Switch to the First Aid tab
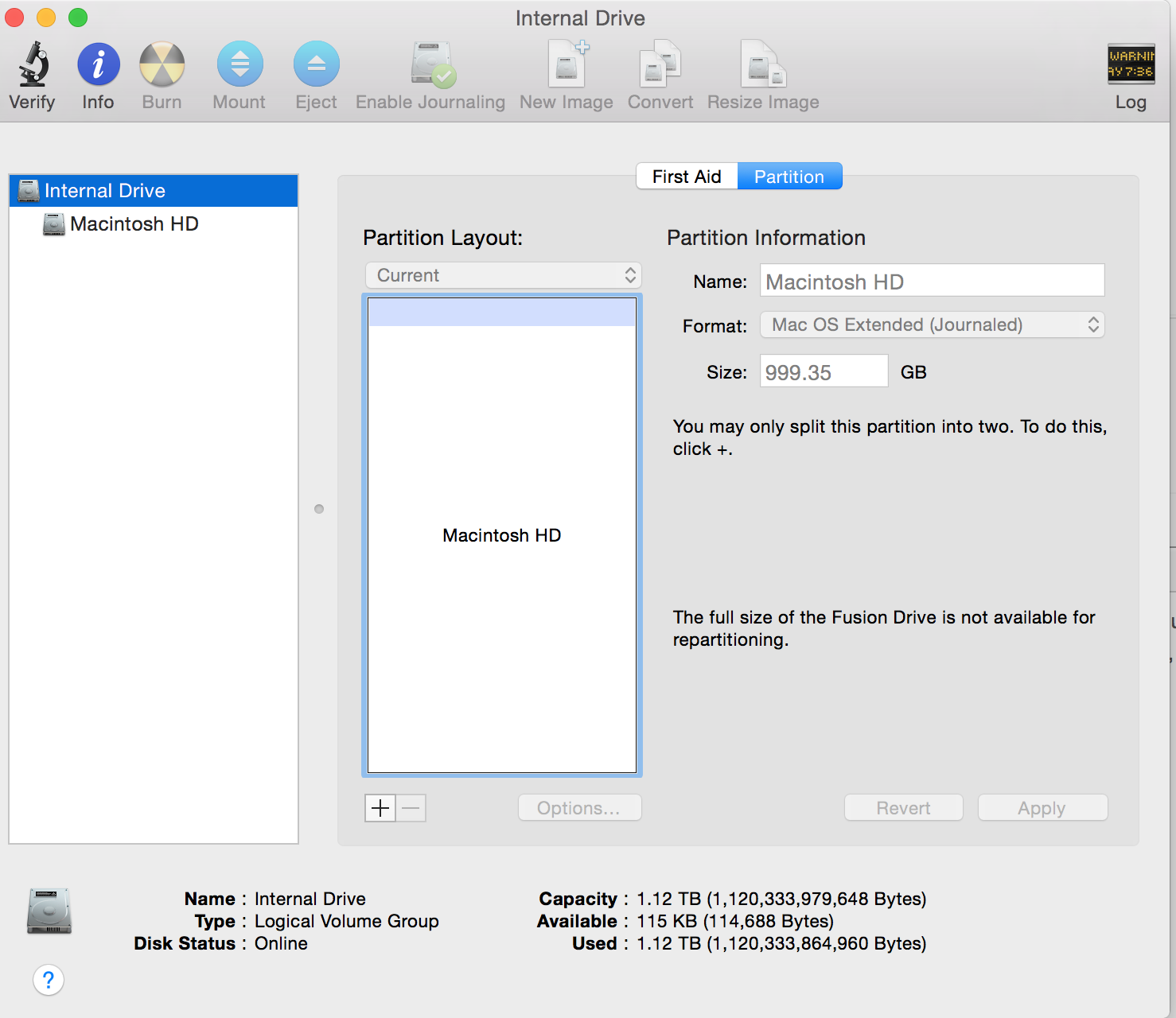 pyautogui.click(x=687, y=177)
